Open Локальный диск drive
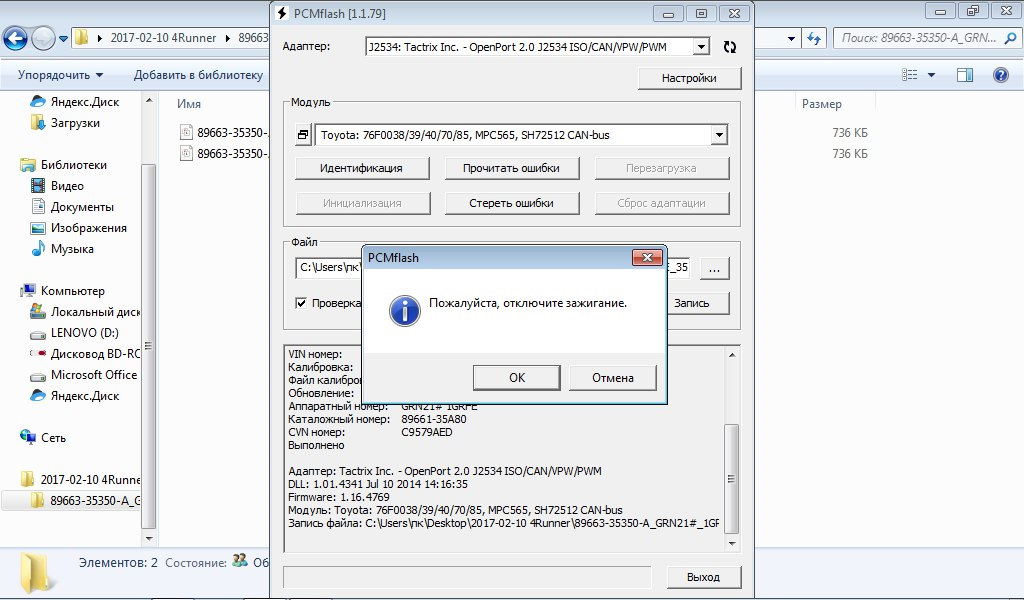 pyautogui.click(x=85, y=312)
